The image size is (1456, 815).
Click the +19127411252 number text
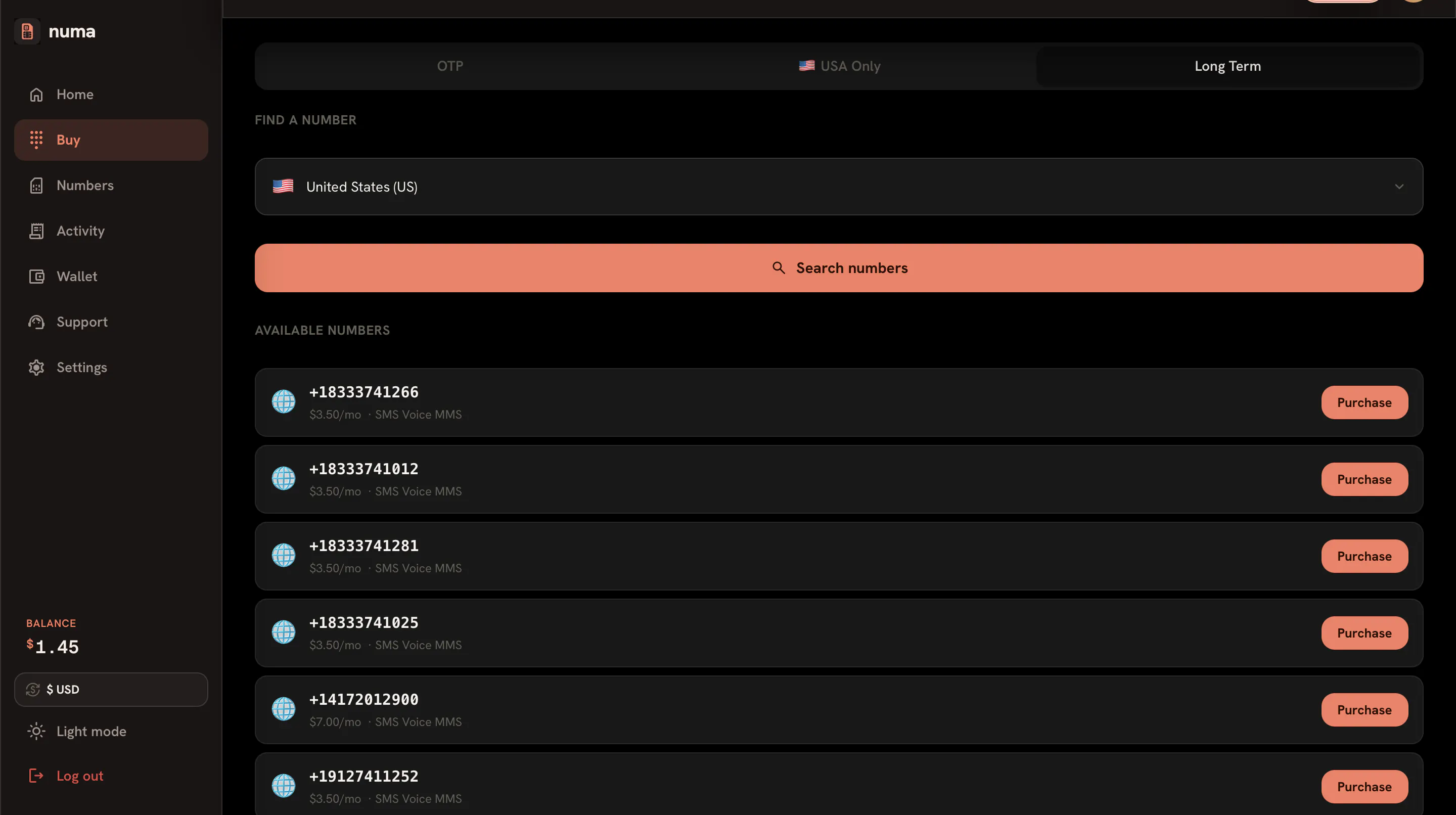coord(364,776)
